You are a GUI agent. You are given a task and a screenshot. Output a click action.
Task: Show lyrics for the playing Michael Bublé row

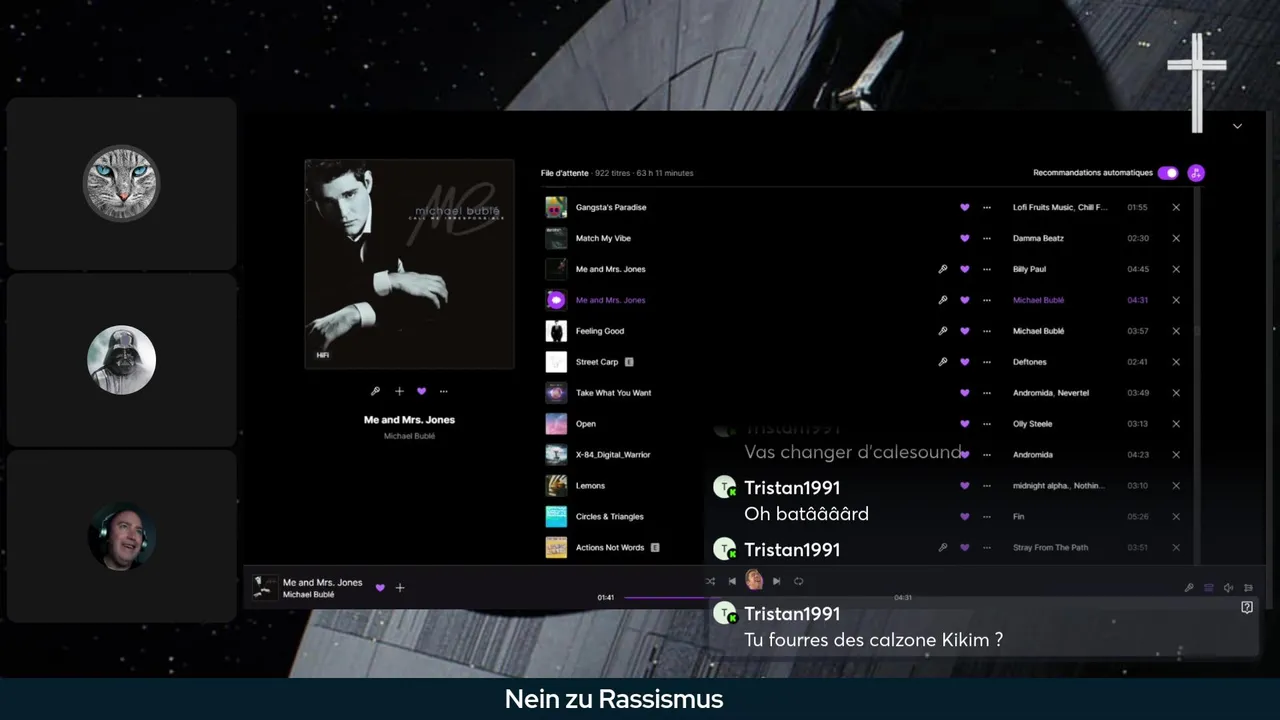(x=942, y=300)
